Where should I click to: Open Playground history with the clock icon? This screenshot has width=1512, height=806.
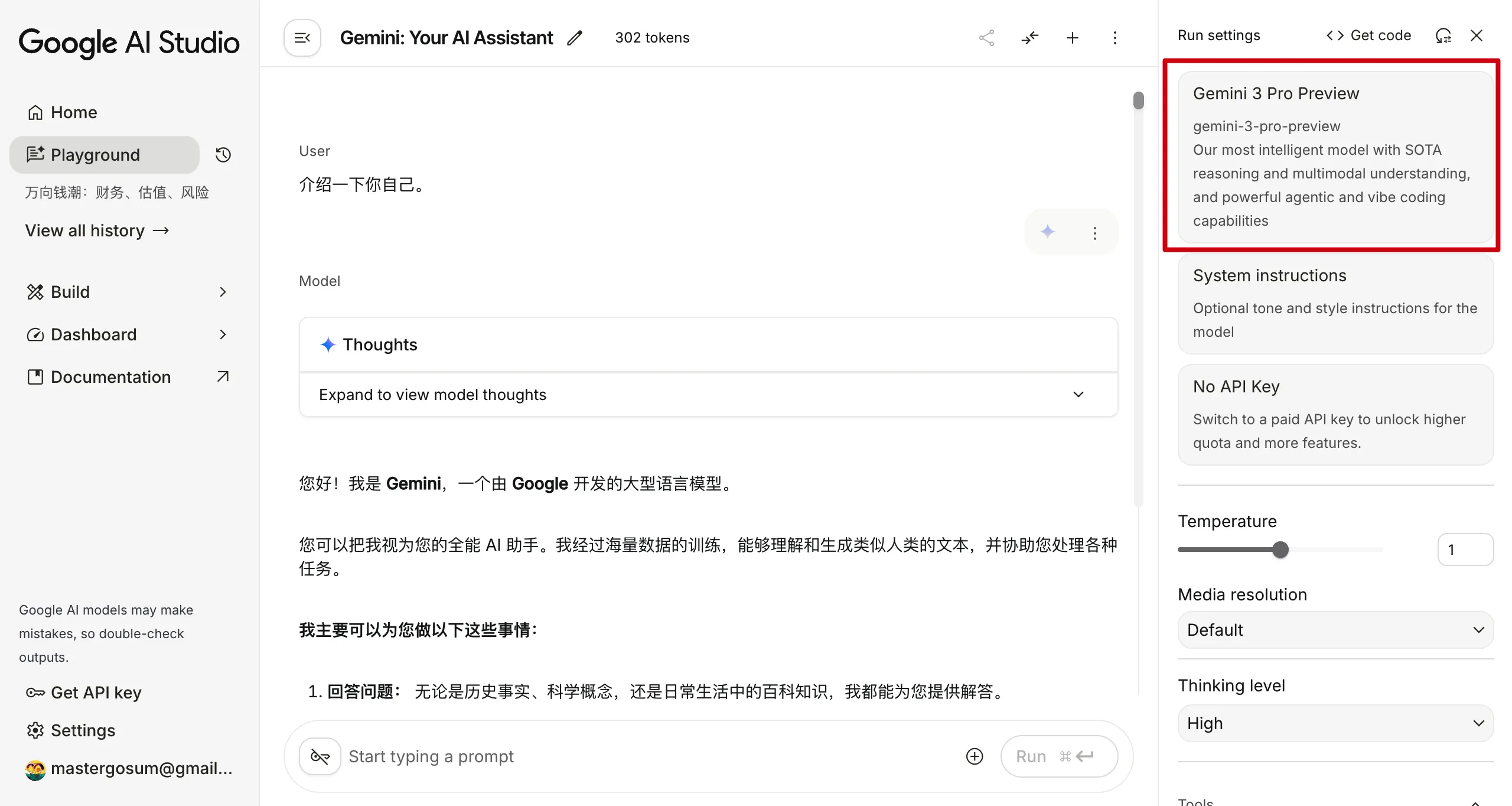223,154
